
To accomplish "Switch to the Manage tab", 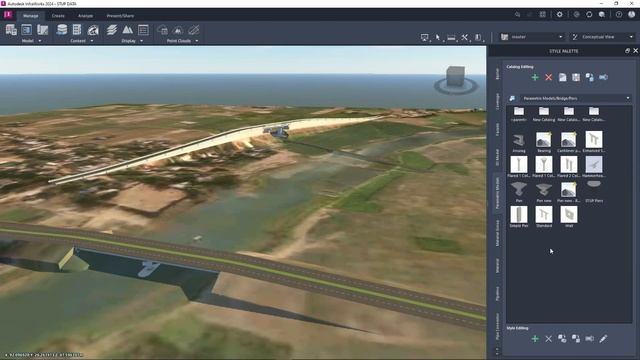I will point(30,16).
